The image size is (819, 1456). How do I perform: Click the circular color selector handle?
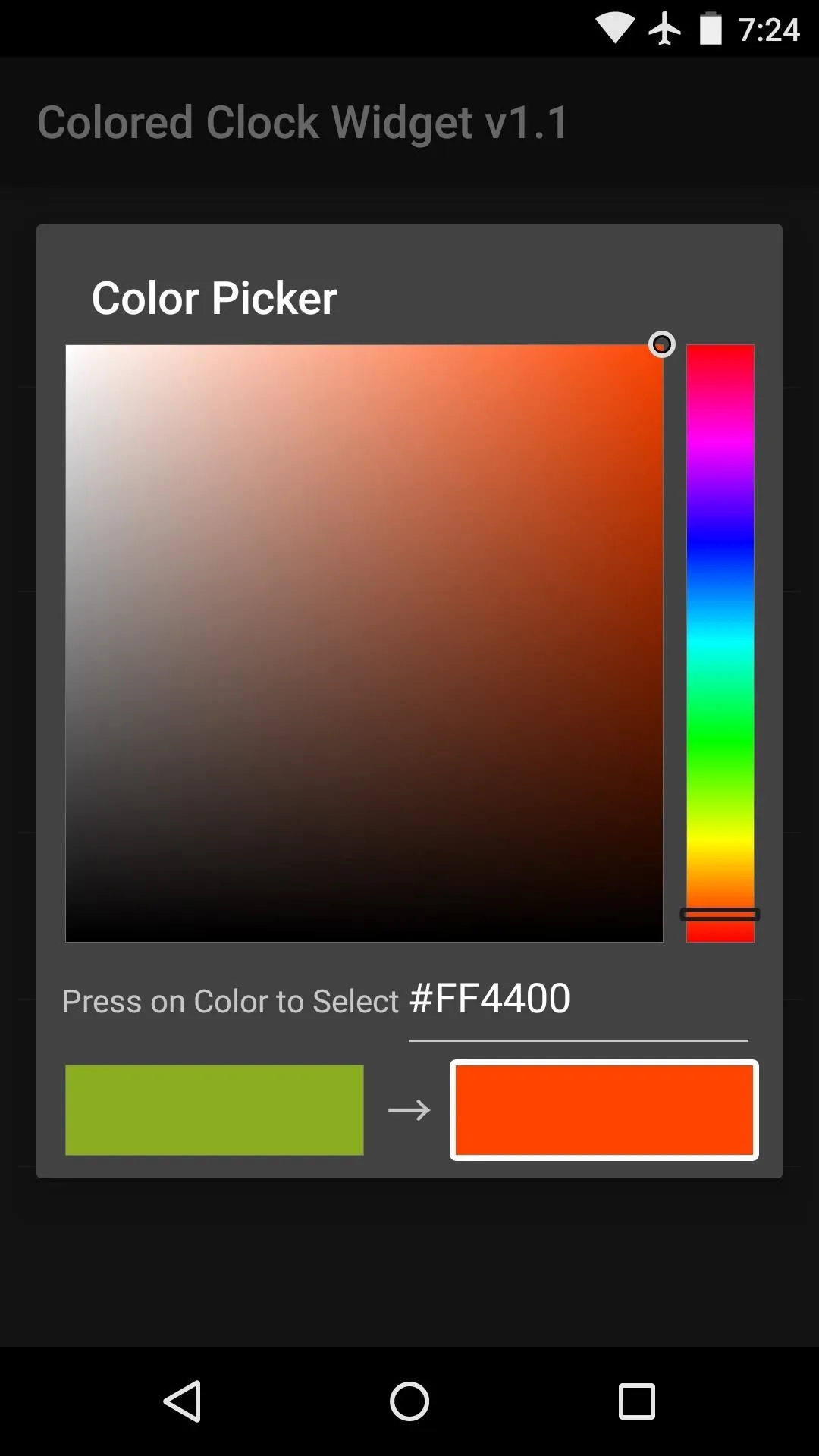[662, 344]
